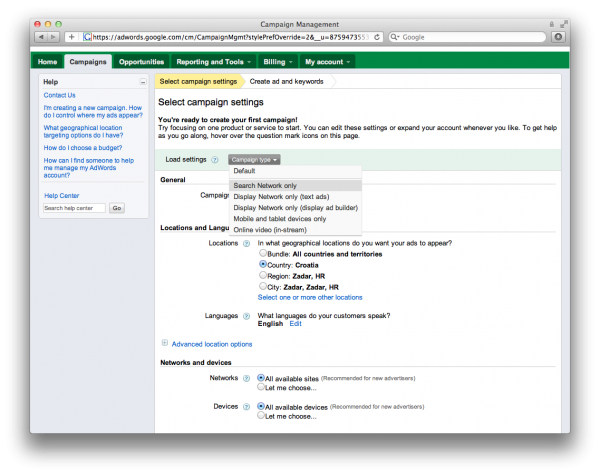Go forward with the browser forward arrow
The image size is (600, 475).
coord(54,37)
